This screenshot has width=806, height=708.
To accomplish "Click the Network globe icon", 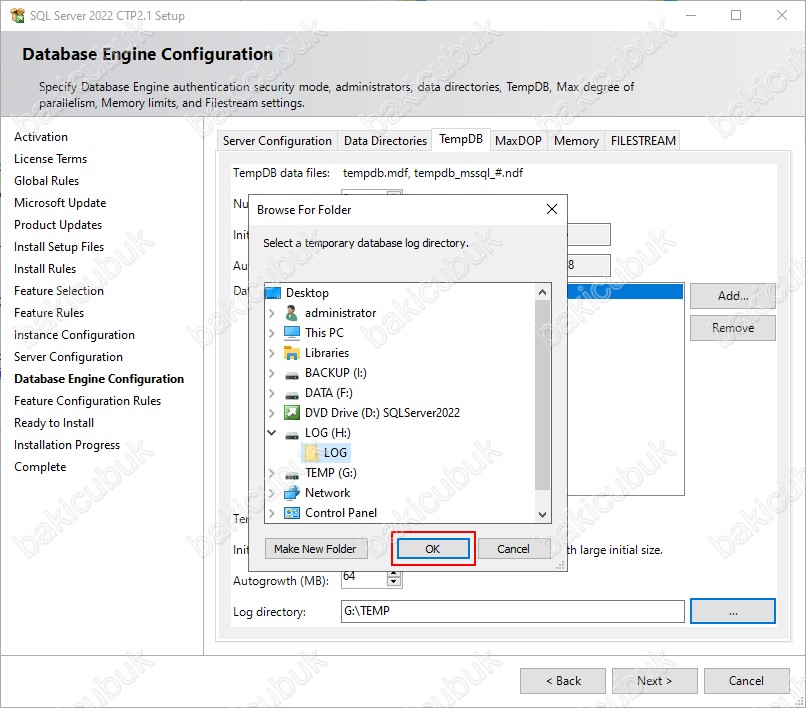I will 292,493.
